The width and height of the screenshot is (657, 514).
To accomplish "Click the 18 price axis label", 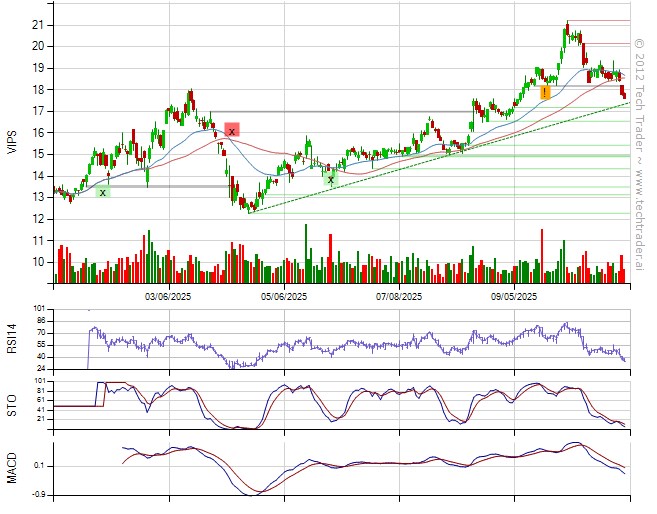I will tap(38, 89).
